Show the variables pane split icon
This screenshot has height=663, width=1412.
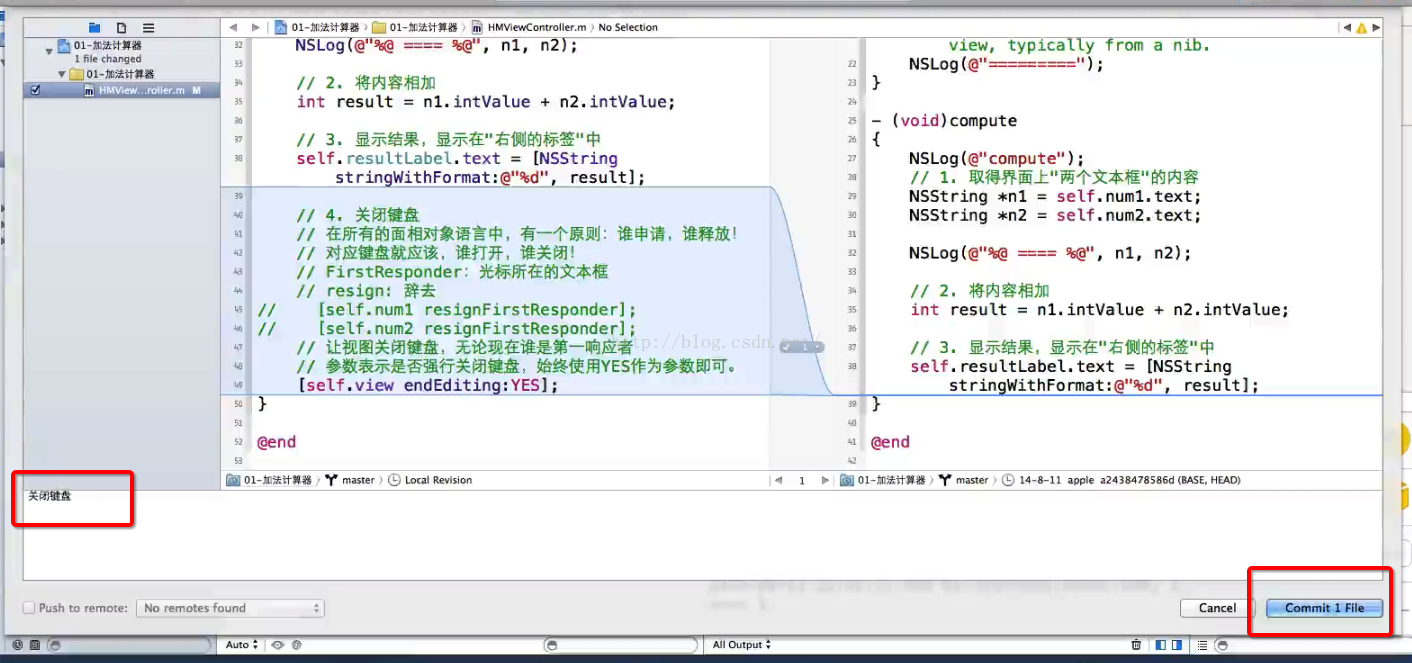(1161, 645)
